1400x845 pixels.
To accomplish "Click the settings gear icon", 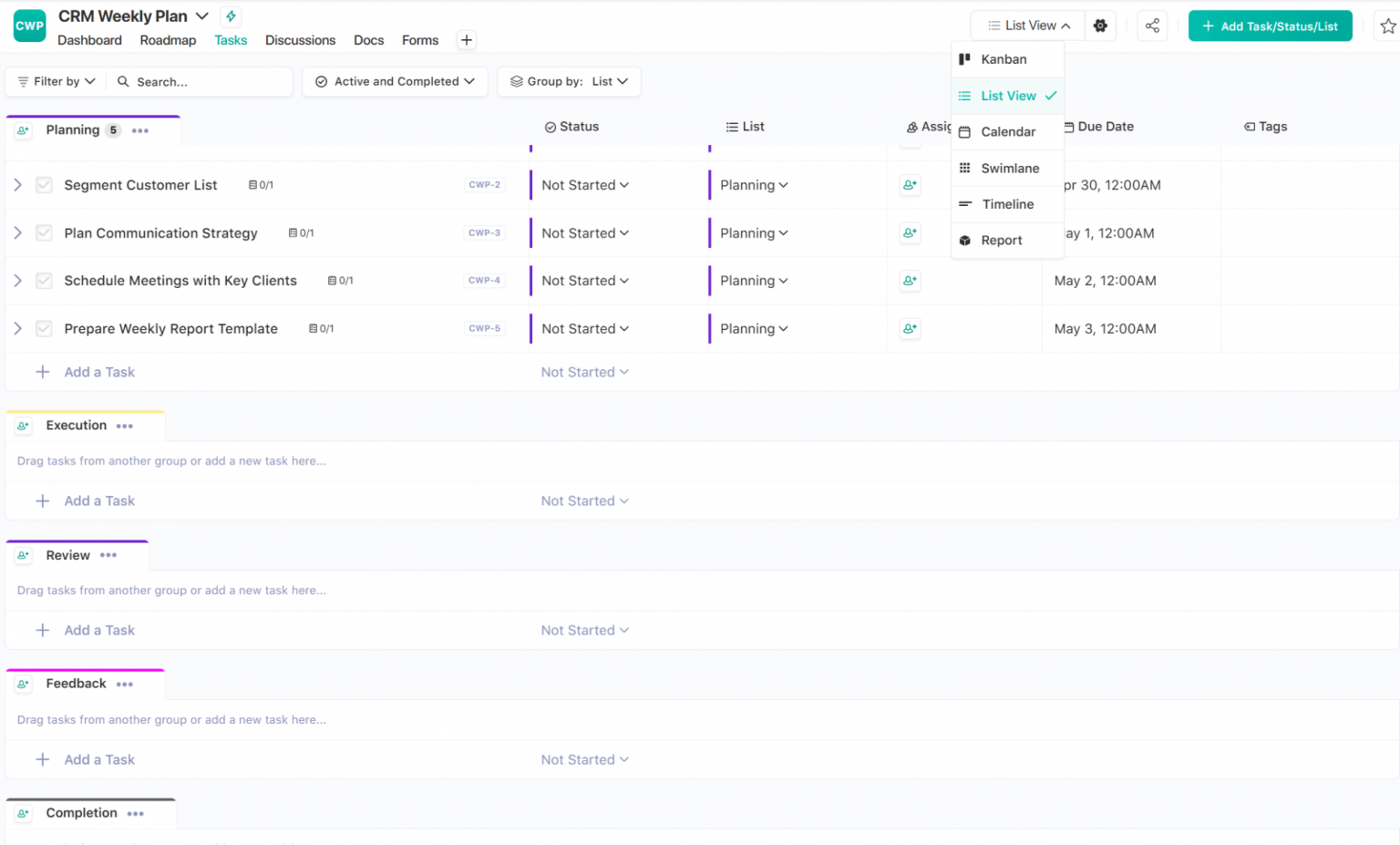I will 1100,26.
